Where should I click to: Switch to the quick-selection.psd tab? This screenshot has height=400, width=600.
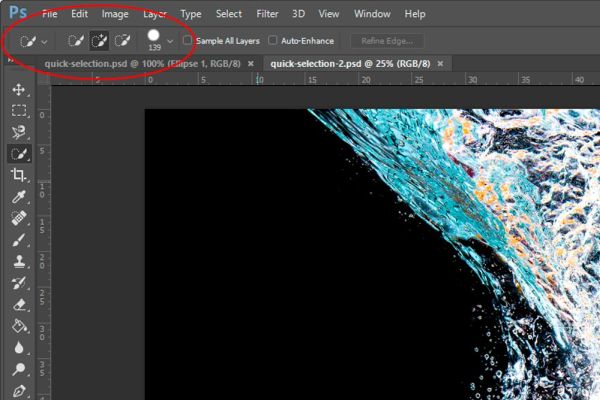click(142, 64)
